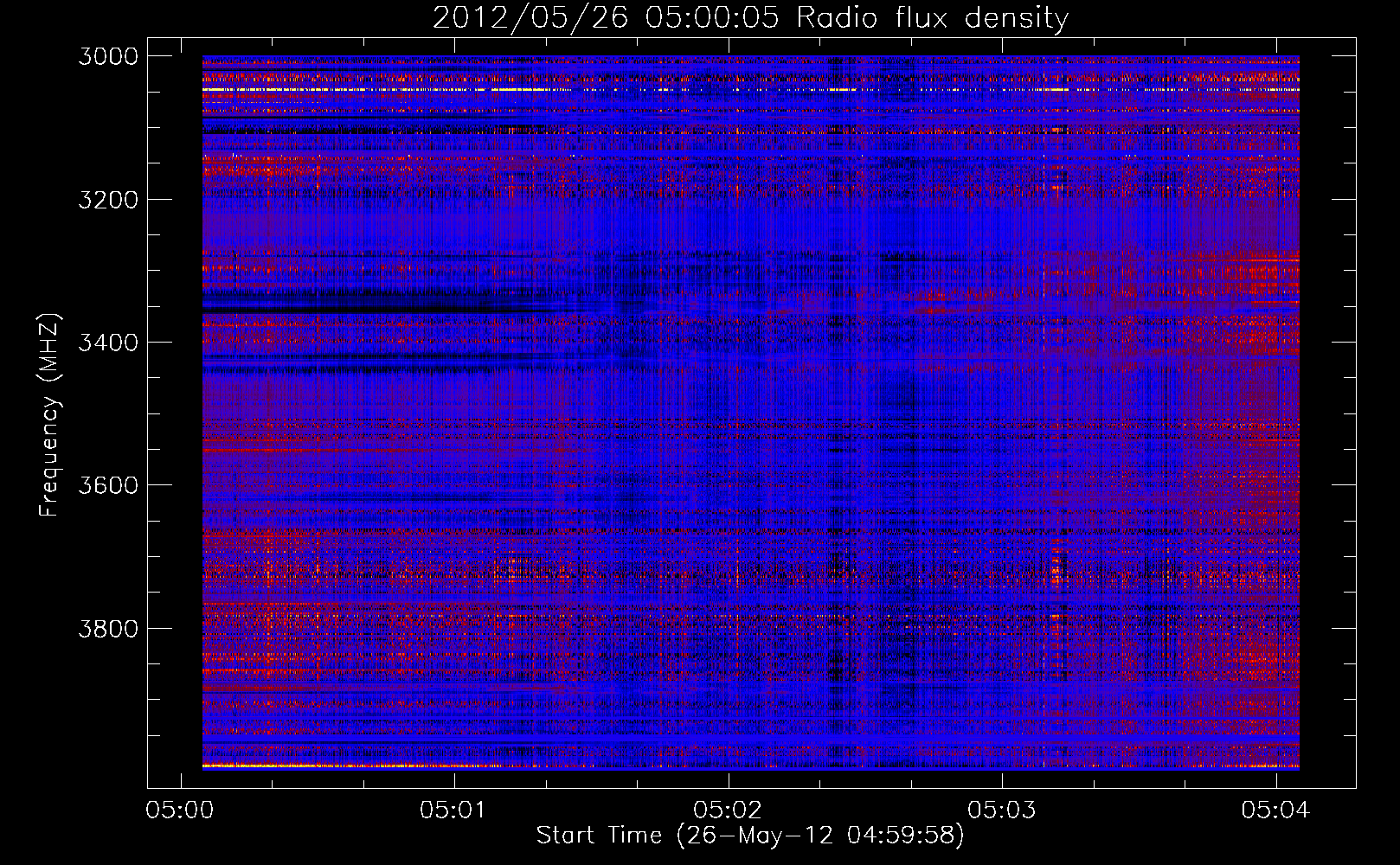Click the 05:03 time tick label
The width and height of the screenshot is (1400, 865).
coord(1002,810)
